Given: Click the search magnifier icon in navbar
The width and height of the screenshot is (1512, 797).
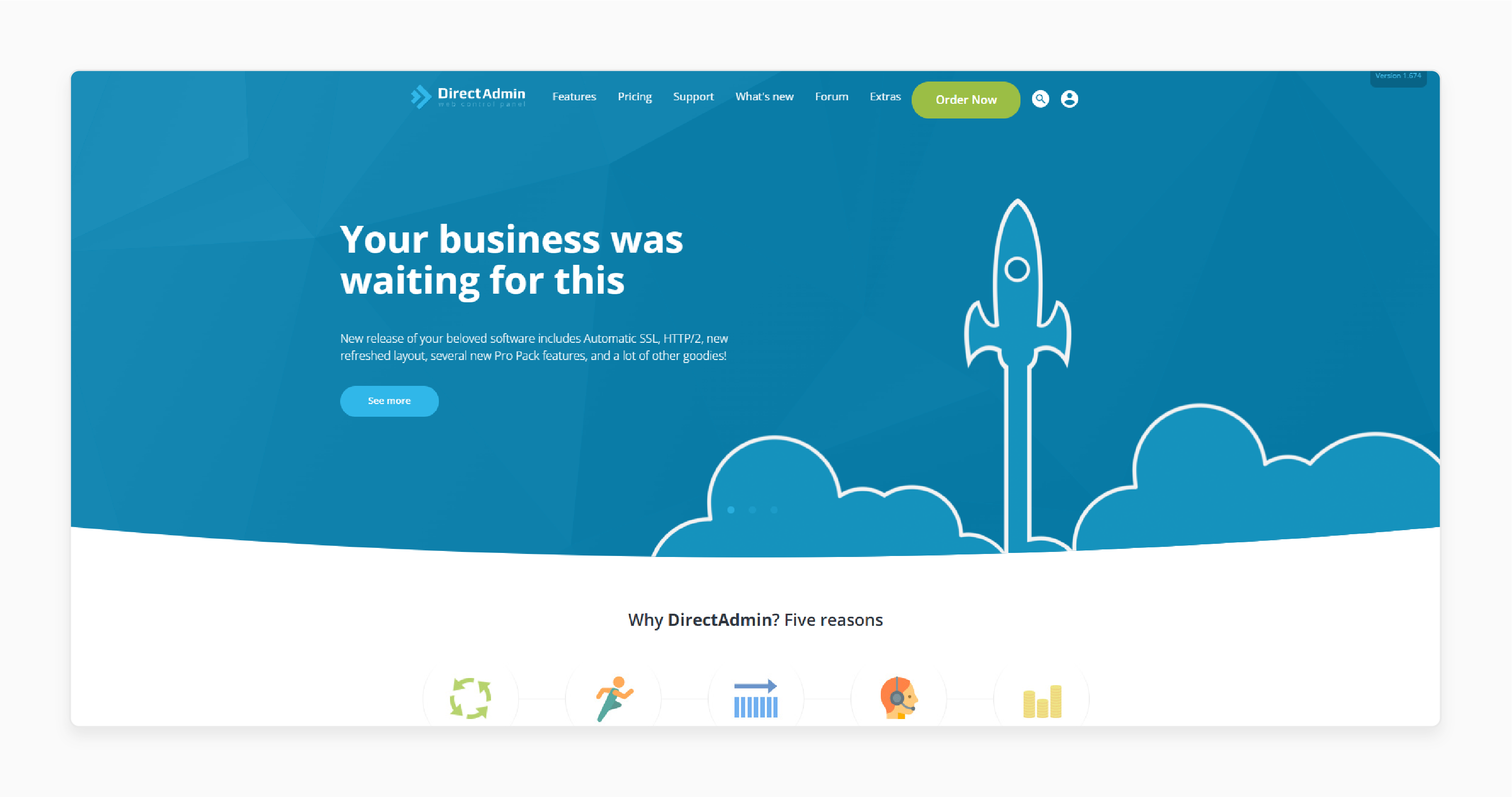Looking at the screenshot, I should [1040, 98].
